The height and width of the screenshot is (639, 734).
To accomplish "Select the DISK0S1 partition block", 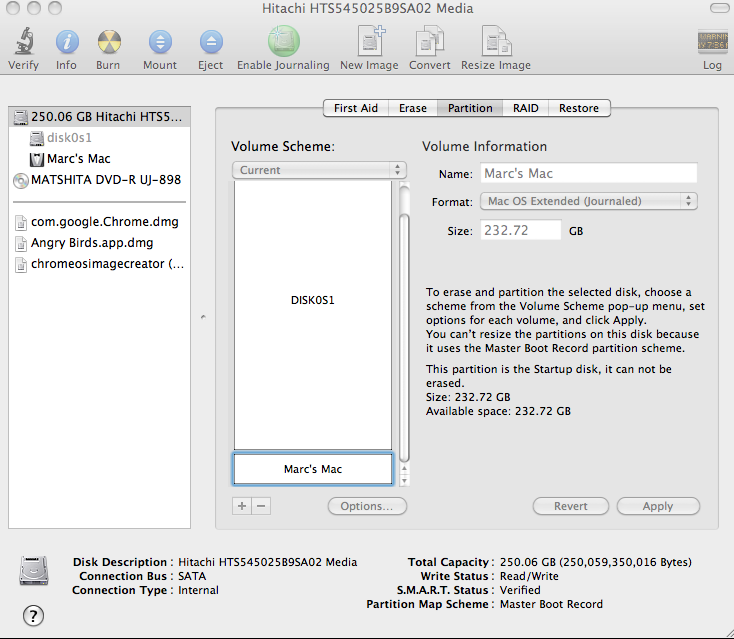I will [x=313, y=316].
